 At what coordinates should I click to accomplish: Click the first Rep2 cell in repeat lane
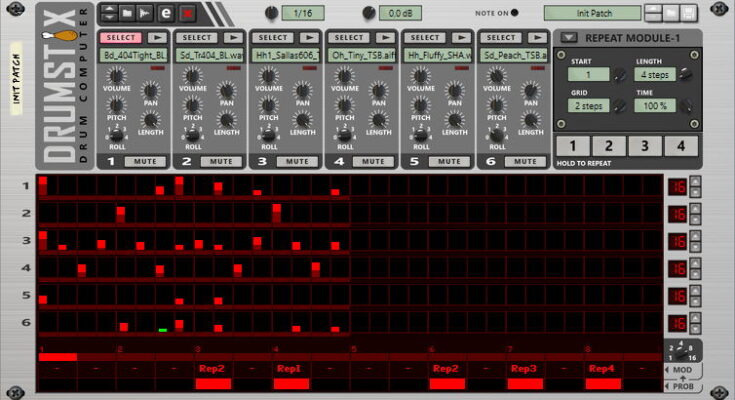click(x=212, y=369)
